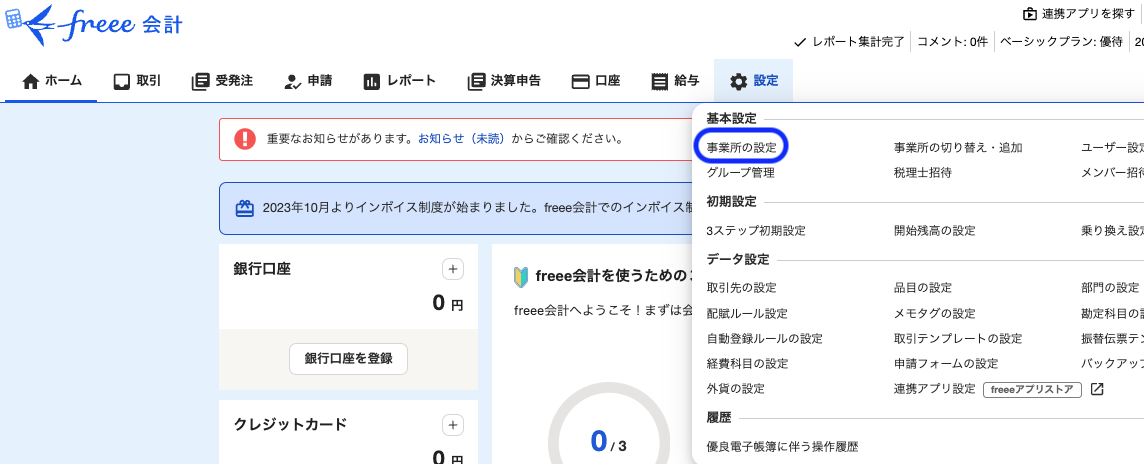Add a credit card with plus button
Viewport: 1144px width, 464px height.
[x=453, y=425]
